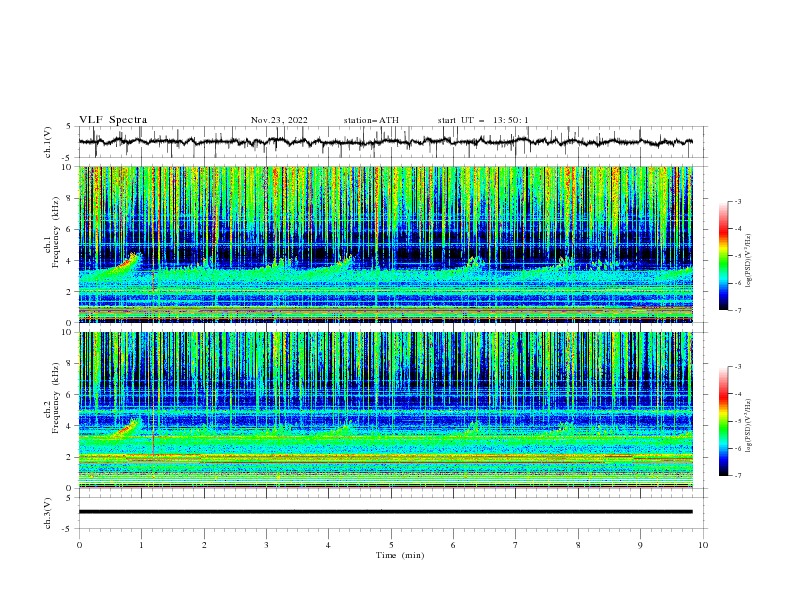Click the "-3" tick on upper colorbar
This screenshot has width=792, height=612.
[738, 201]
